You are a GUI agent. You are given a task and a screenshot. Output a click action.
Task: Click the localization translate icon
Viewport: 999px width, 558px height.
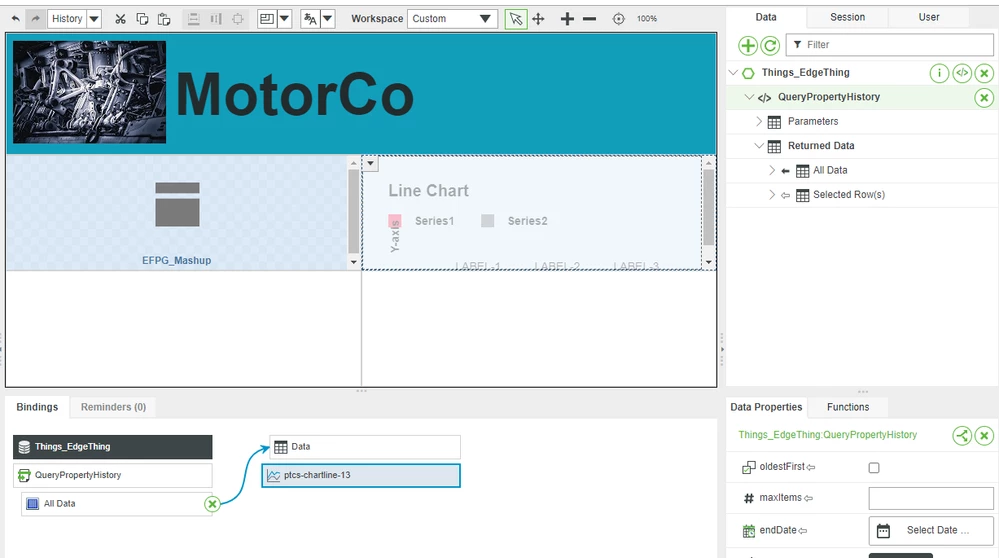coord(310,18)
